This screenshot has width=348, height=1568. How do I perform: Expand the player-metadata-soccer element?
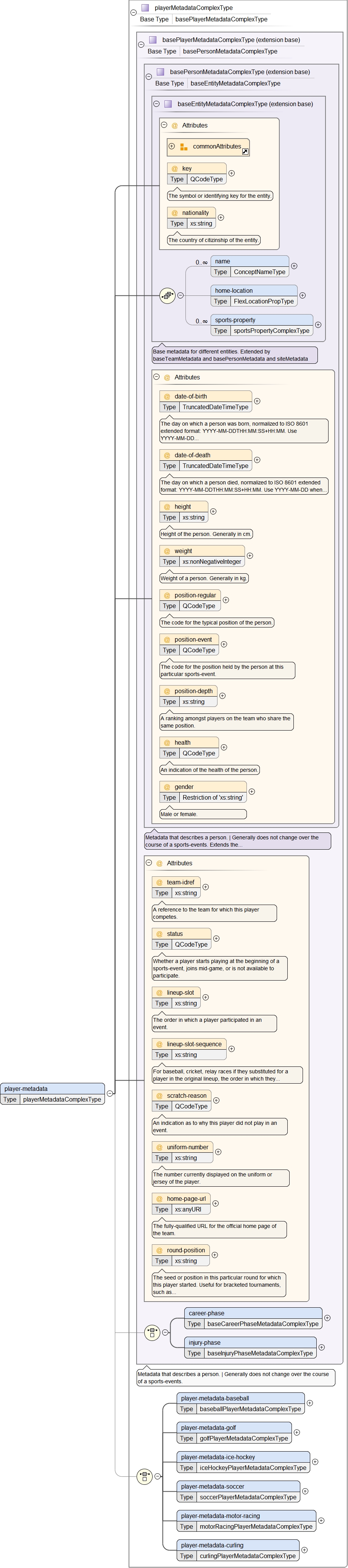[305, 1491]
